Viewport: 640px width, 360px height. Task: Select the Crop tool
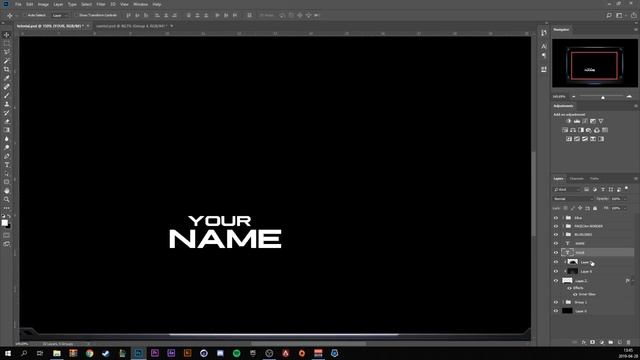[7, 69]
